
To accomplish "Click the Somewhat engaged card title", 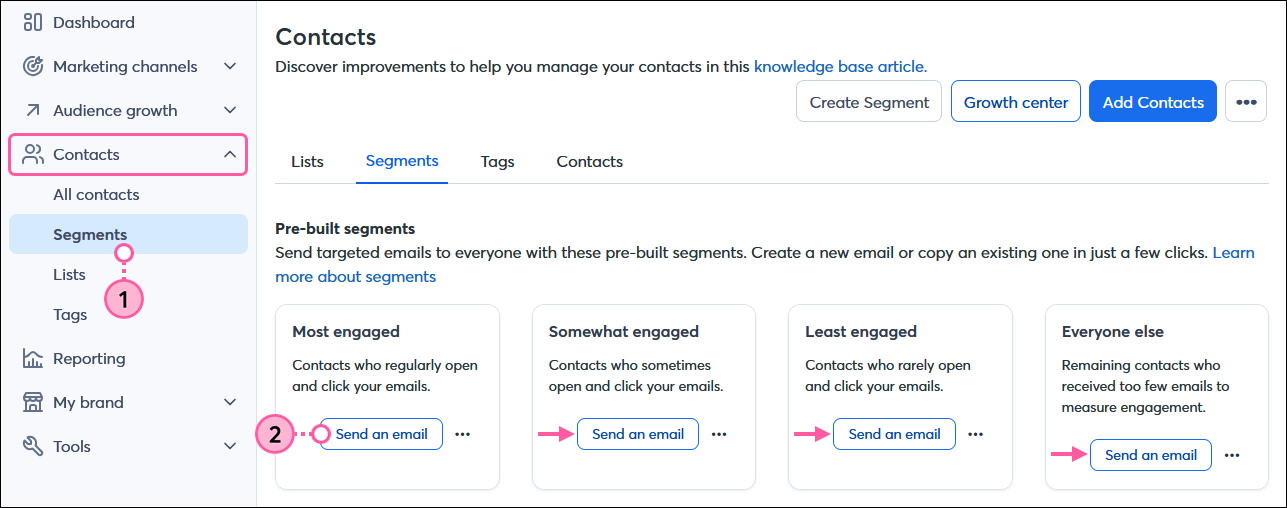I will [x=624, y=331].
